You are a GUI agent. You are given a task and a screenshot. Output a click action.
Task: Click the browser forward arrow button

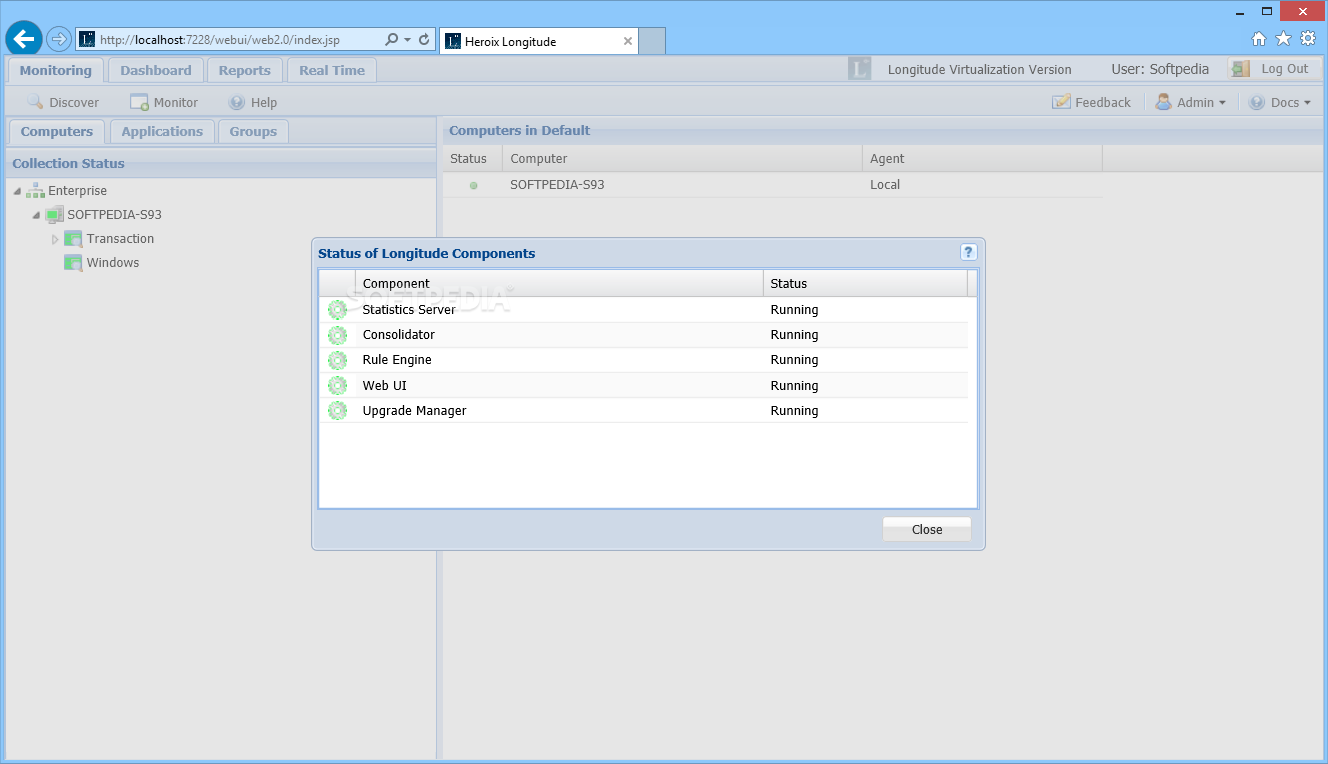(59, 39)
